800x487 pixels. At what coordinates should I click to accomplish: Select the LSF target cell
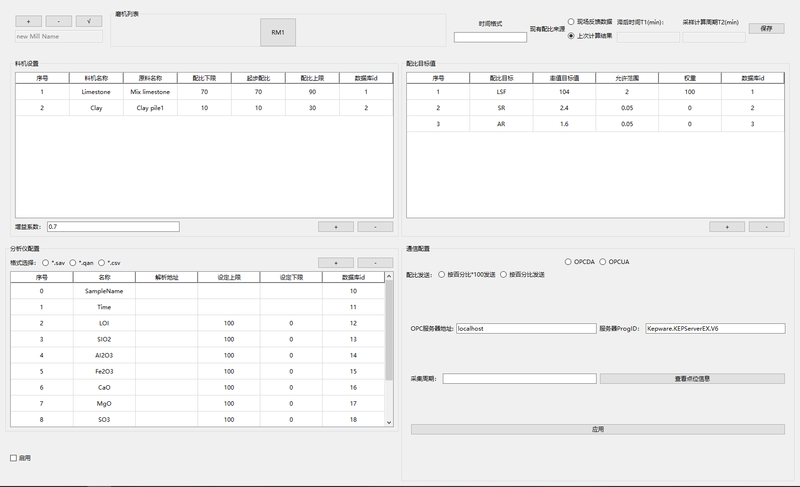coord(501,92)
